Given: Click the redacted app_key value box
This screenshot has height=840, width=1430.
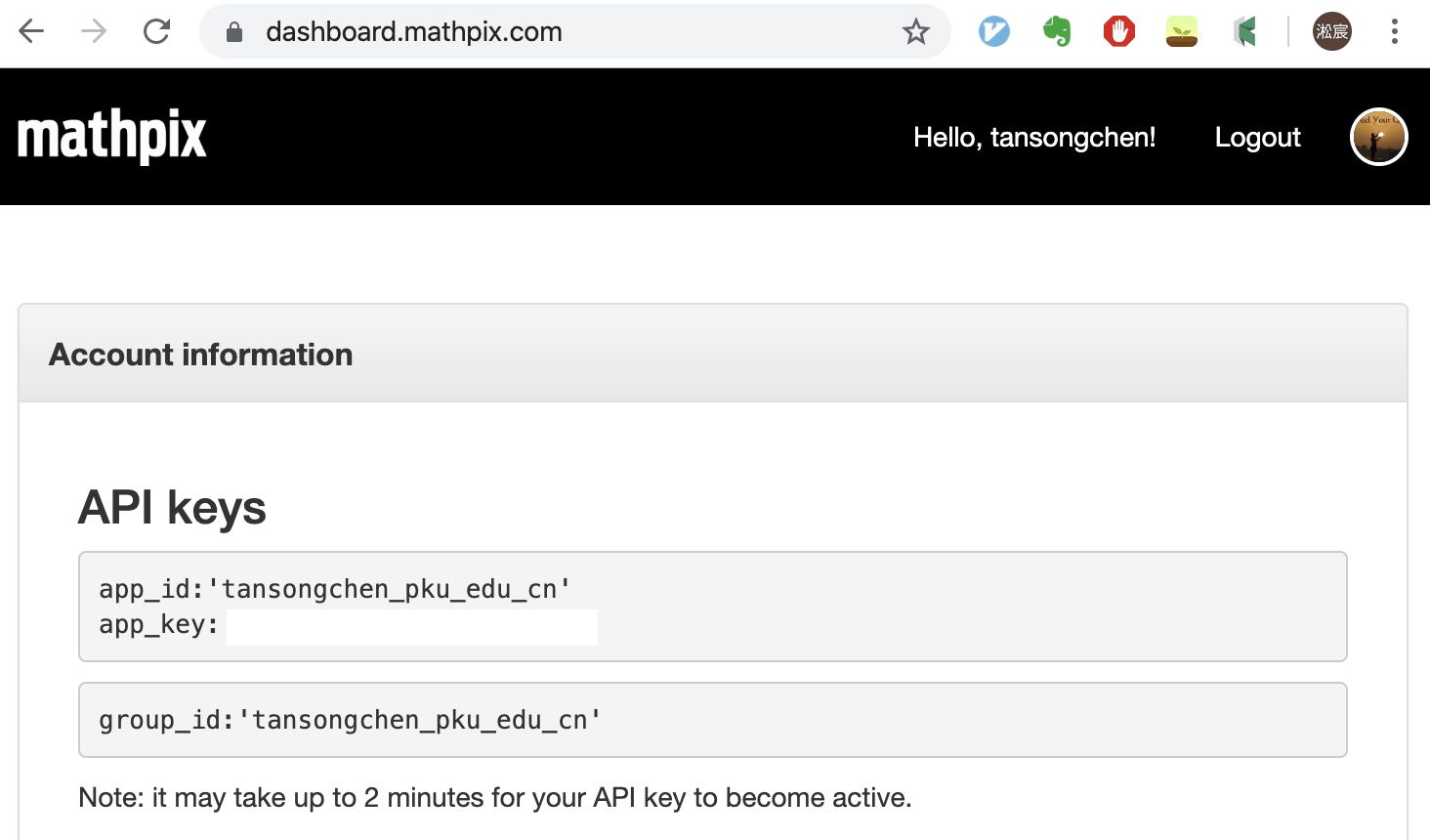Looking at the screenshot, I should point(412,627).
